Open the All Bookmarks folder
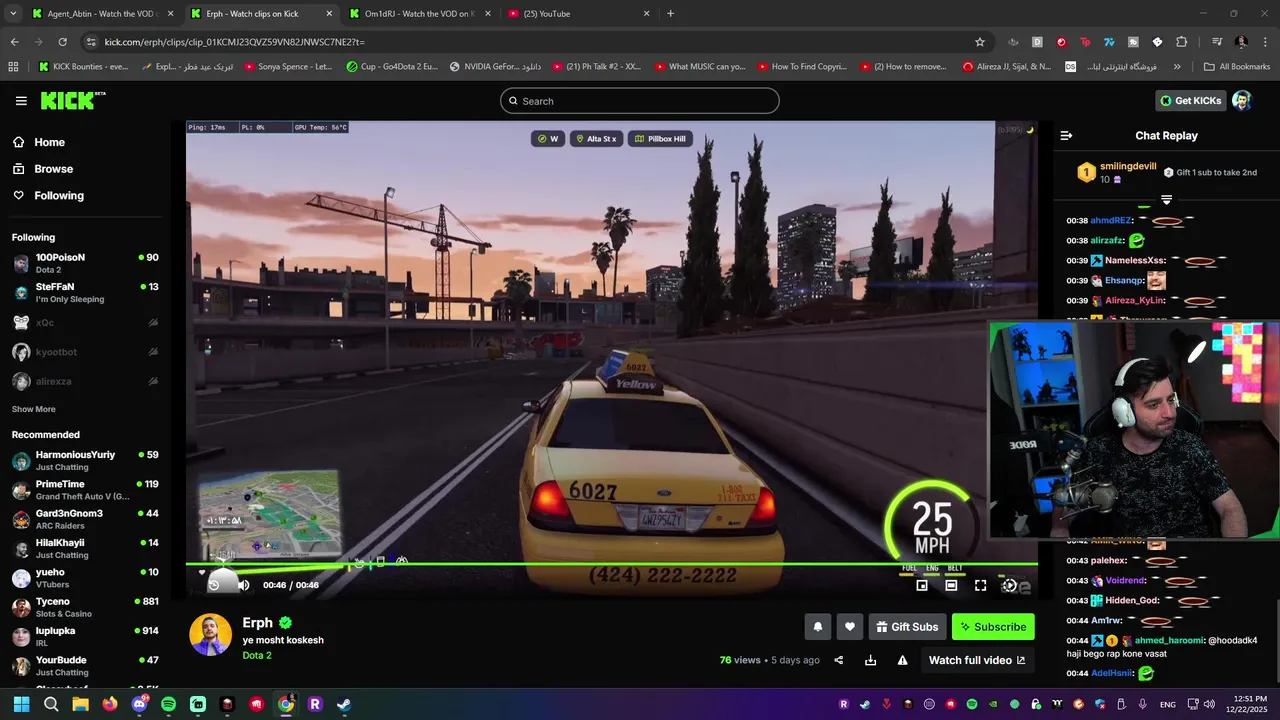The image size is (1280, 720). [x=1237, y=67]
